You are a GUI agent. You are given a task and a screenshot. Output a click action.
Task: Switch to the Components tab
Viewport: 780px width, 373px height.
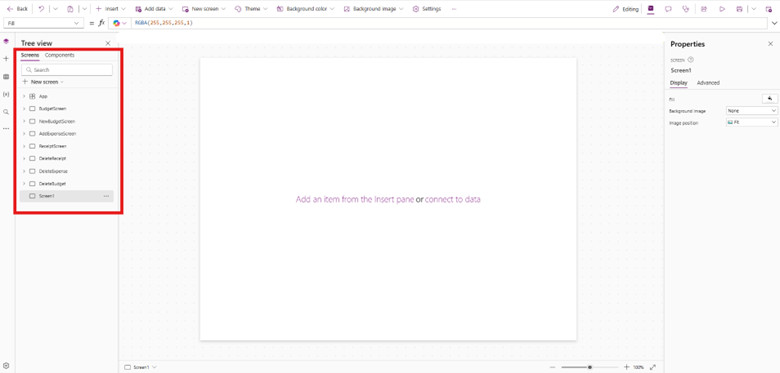click(x=60, y=55)
